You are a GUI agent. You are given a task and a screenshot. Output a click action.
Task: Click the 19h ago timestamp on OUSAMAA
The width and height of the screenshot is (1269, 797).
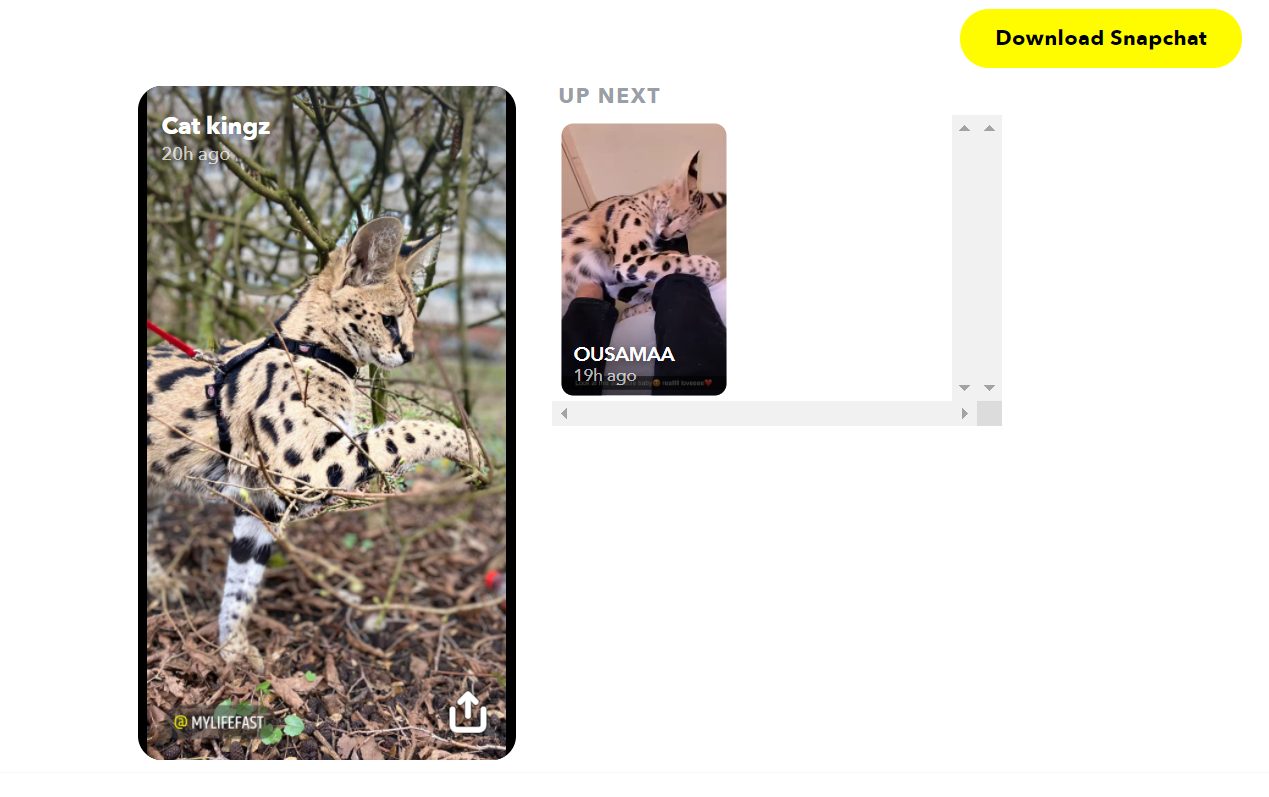[x=605, y=376]
